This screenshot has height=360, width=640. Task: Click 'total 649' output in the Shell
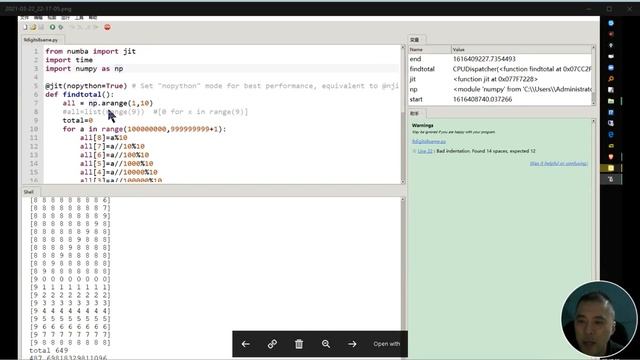click(x=49, y=351)
